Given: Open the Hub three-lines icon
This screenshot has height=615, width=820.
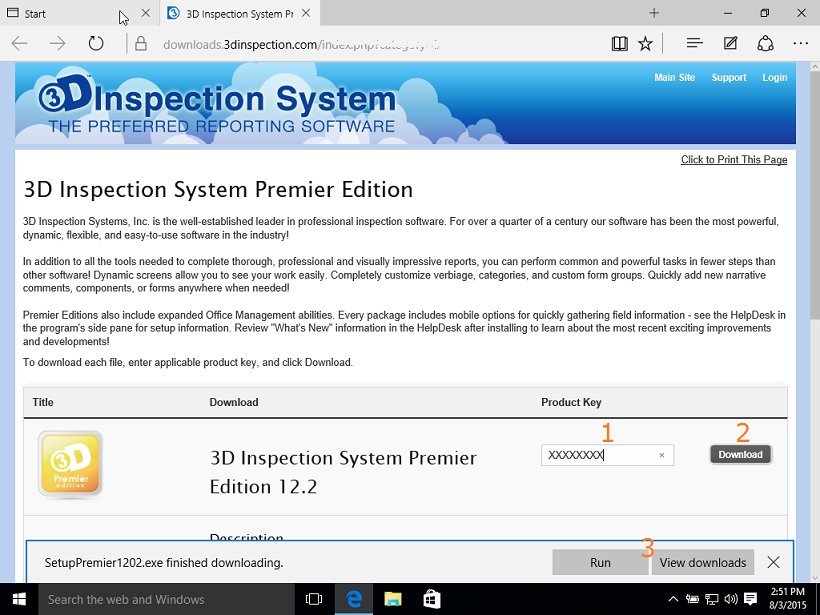Looking at the screenshot, I should click(694, 43).
